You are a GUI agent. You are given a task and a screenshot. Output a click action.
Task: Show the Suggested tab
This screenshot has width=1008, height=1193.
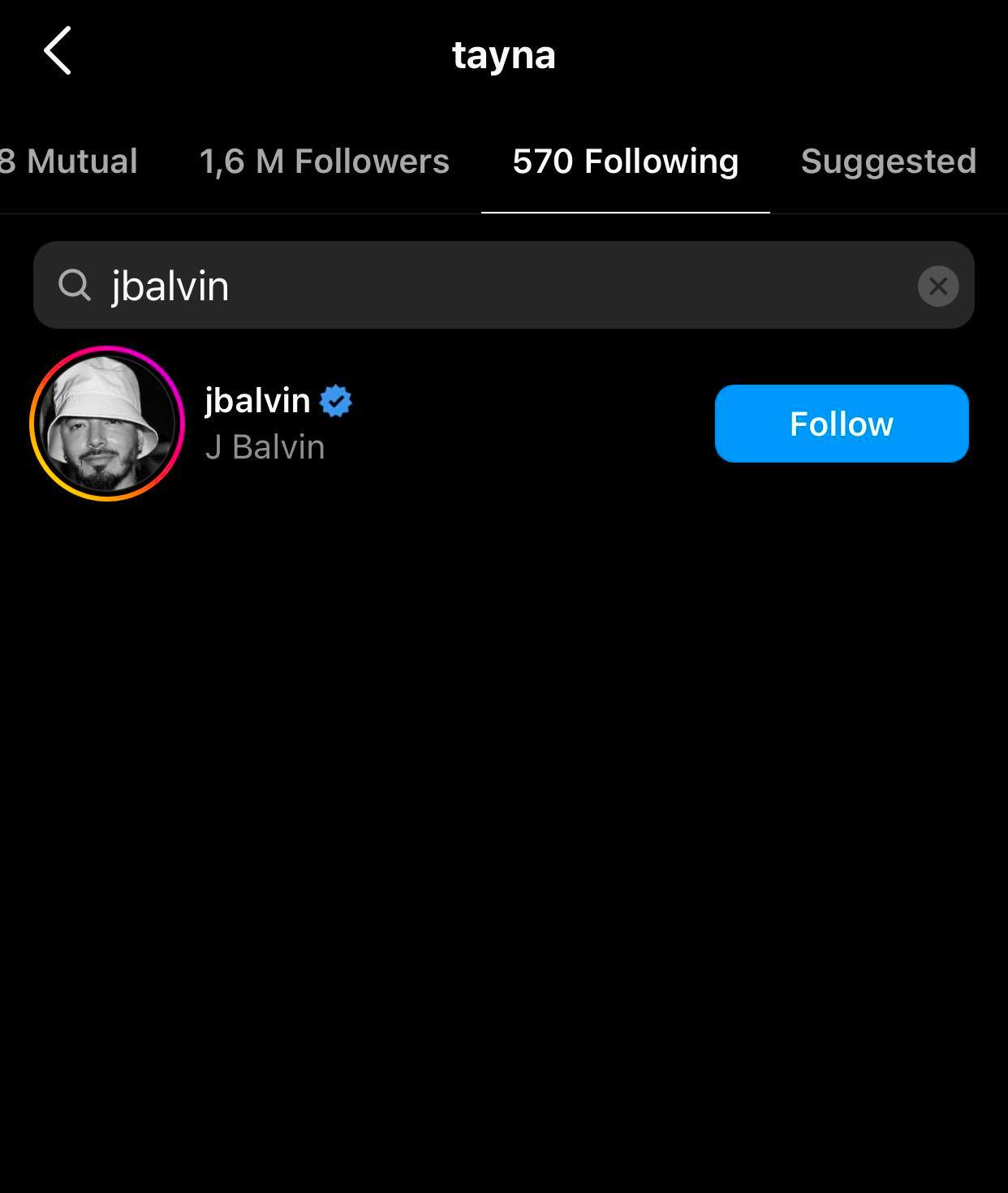pos(889,161)
